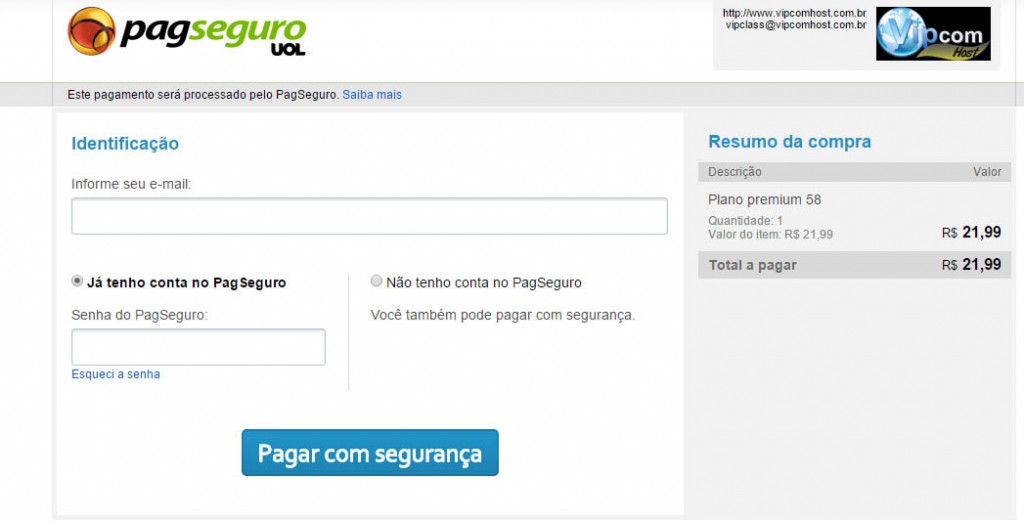Click the vipcomhost.com.br website URL text
1024x521 pixels.
tap(794, 13)
